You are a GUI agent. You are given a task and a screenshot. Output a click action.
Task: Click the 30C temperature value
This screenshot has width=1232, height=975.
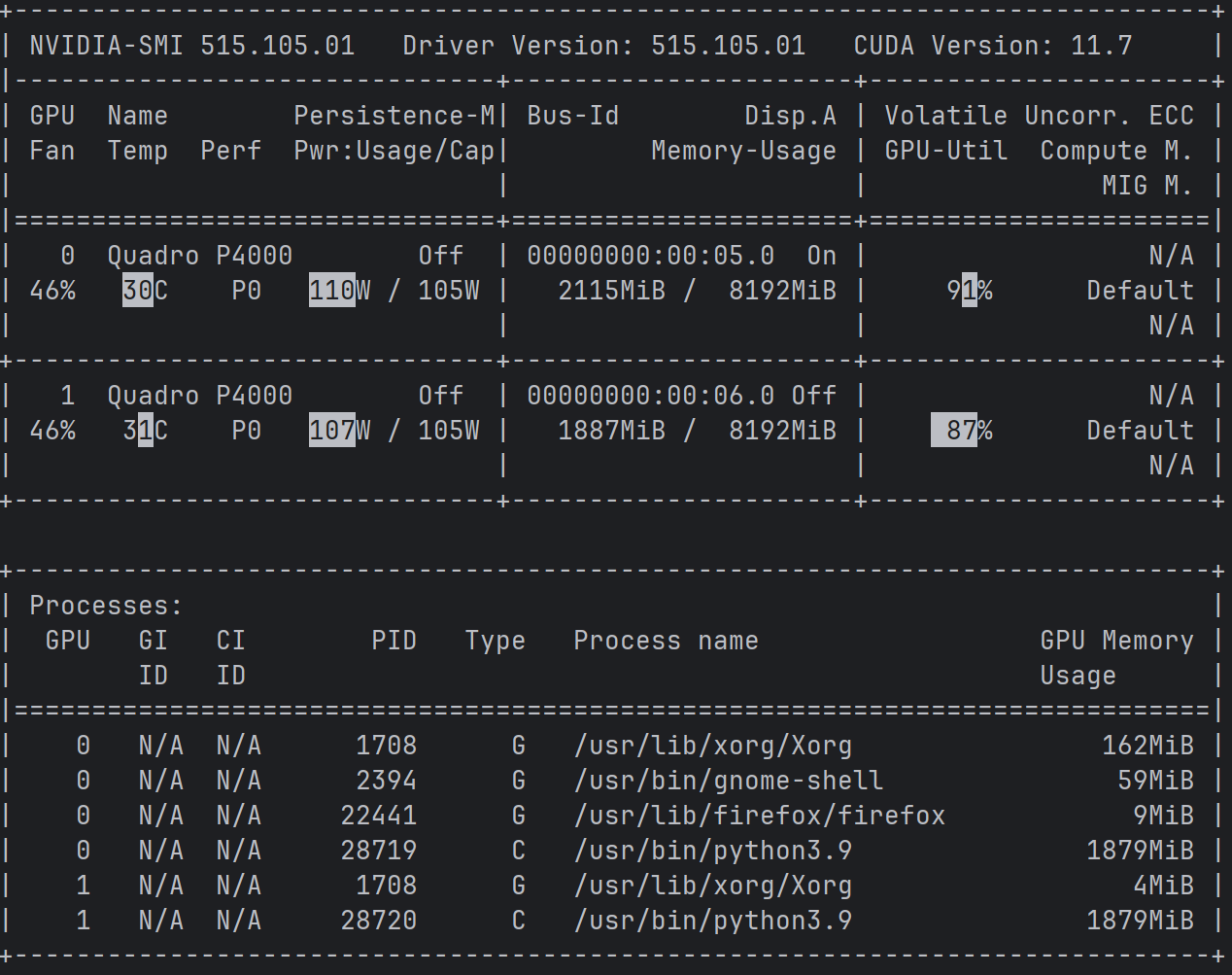click(145, 291)
